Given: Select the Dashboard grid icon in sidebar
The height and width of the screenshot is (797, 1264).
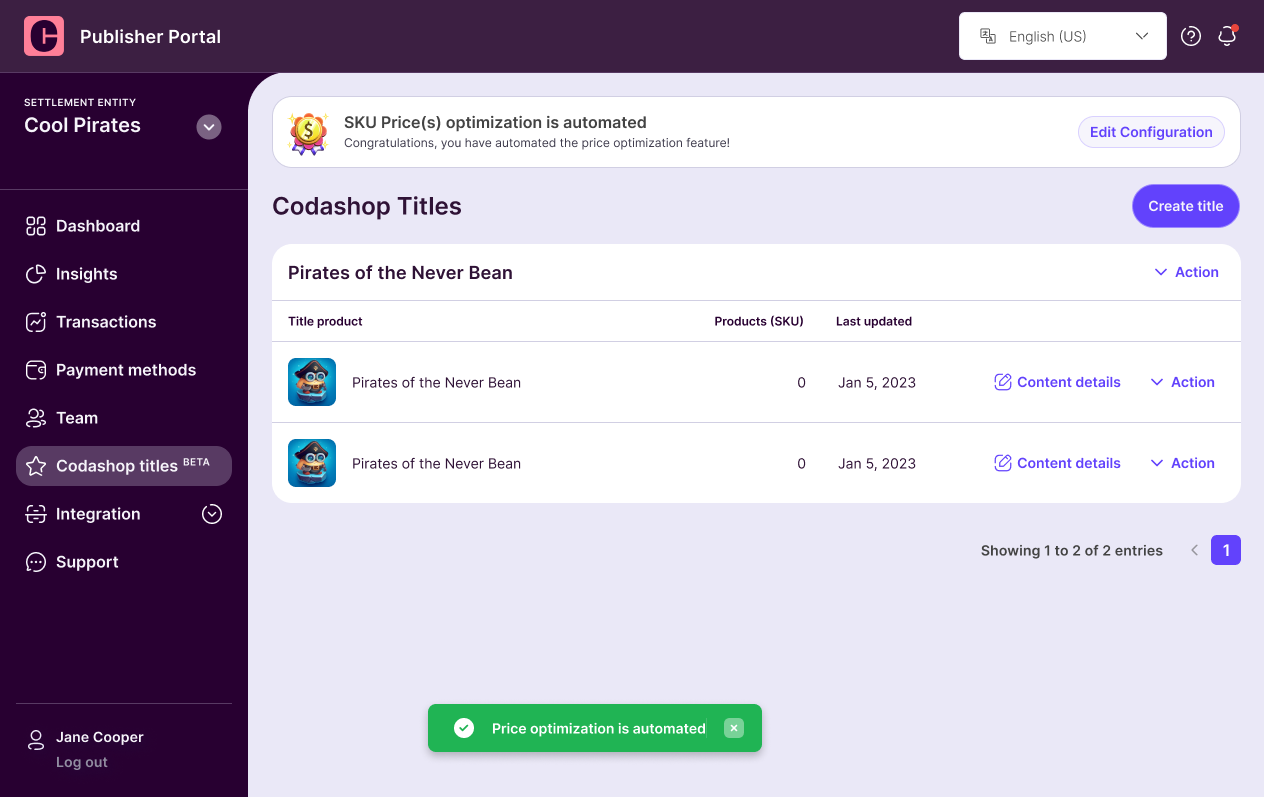Looking at the screenshot, I should coord(36,226).
